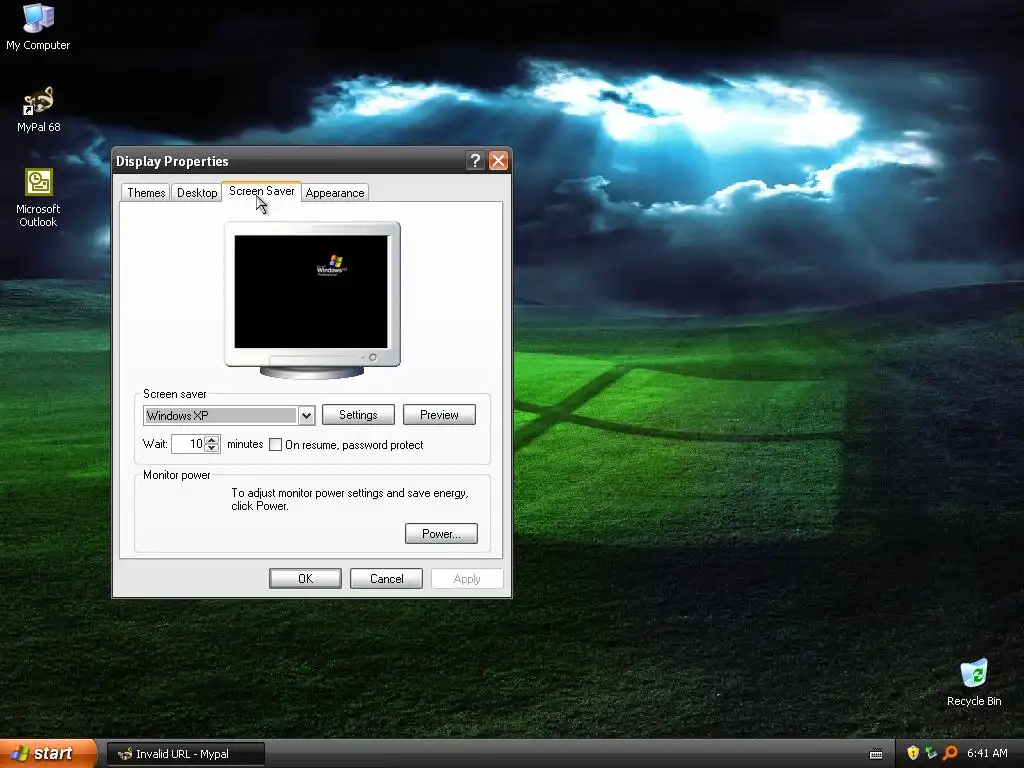Select the Recycle Bin desktop icon
Viewport: 1024px width, 768px height.
pos(974,682)
